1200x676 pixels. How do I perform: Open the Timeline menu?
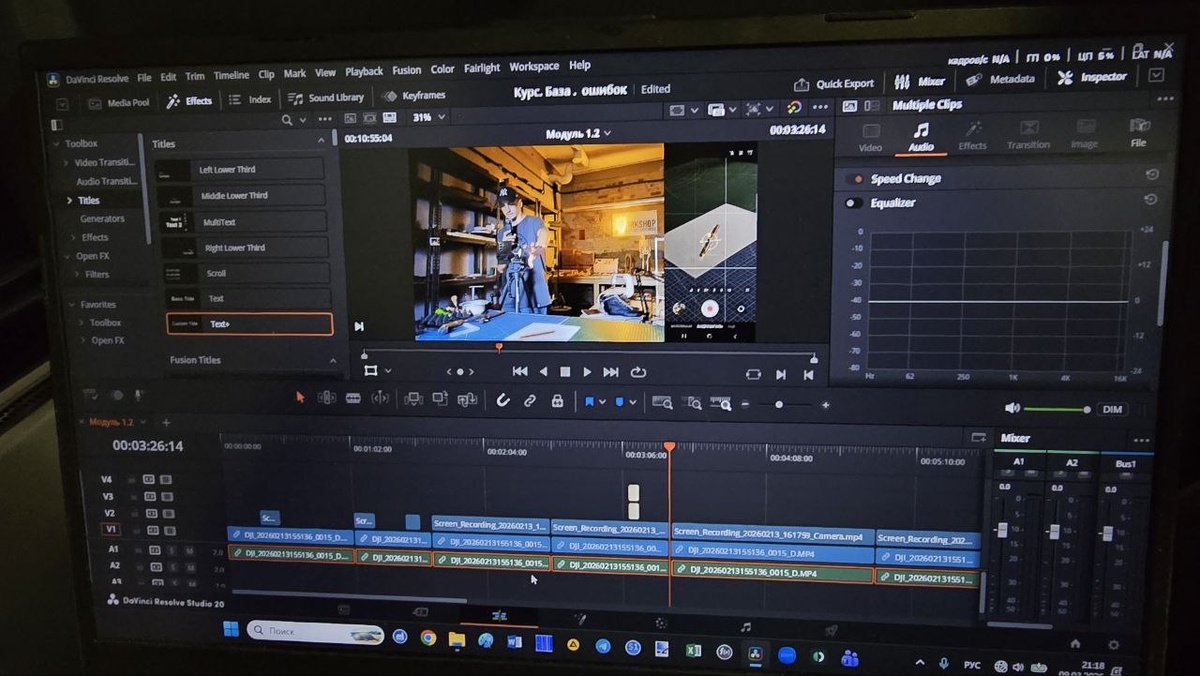[231, 75]
